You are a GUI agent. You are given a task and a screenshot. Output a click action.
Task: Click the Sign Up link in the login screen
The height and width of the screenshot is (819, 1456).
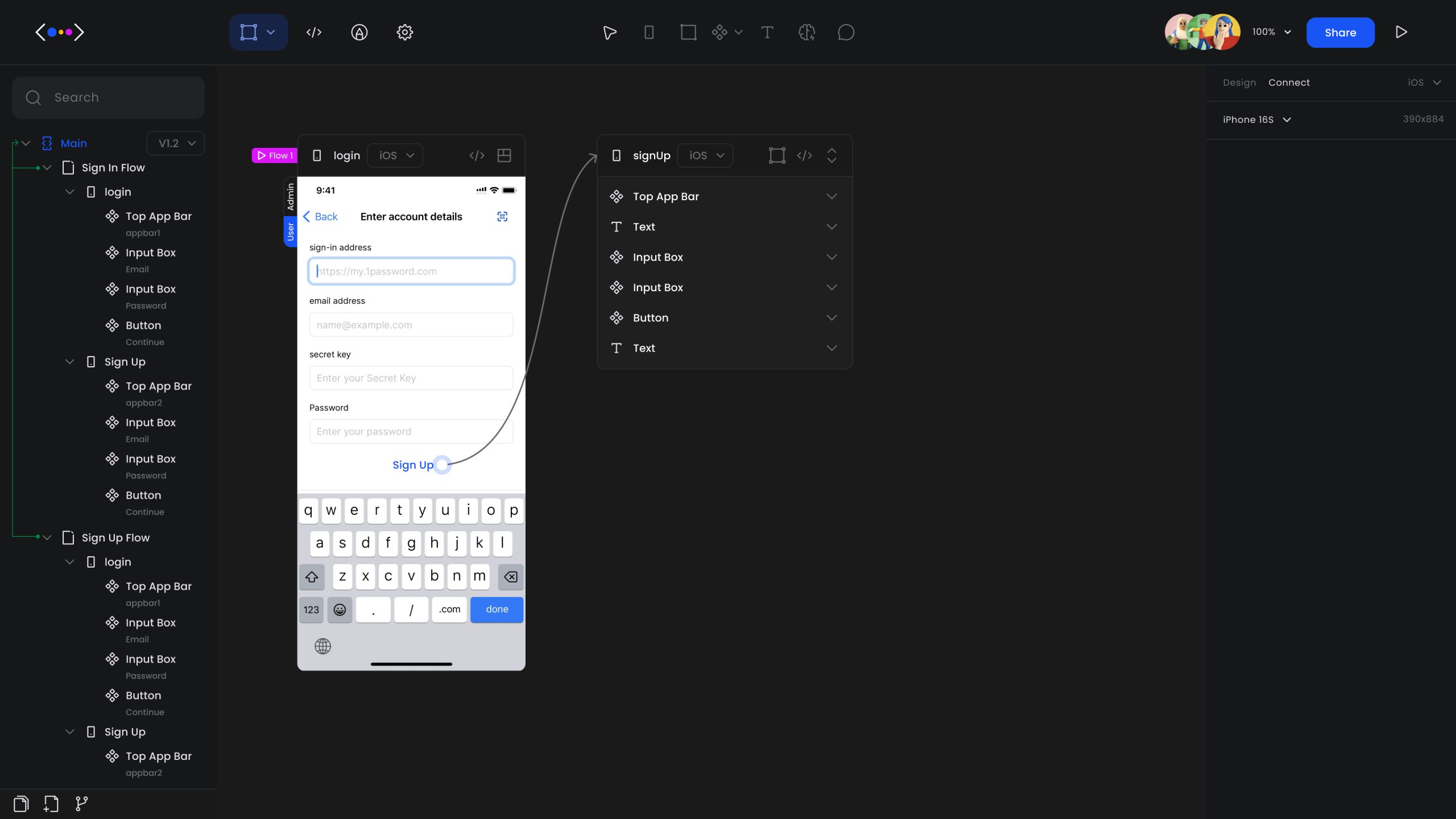click(413, 465)
